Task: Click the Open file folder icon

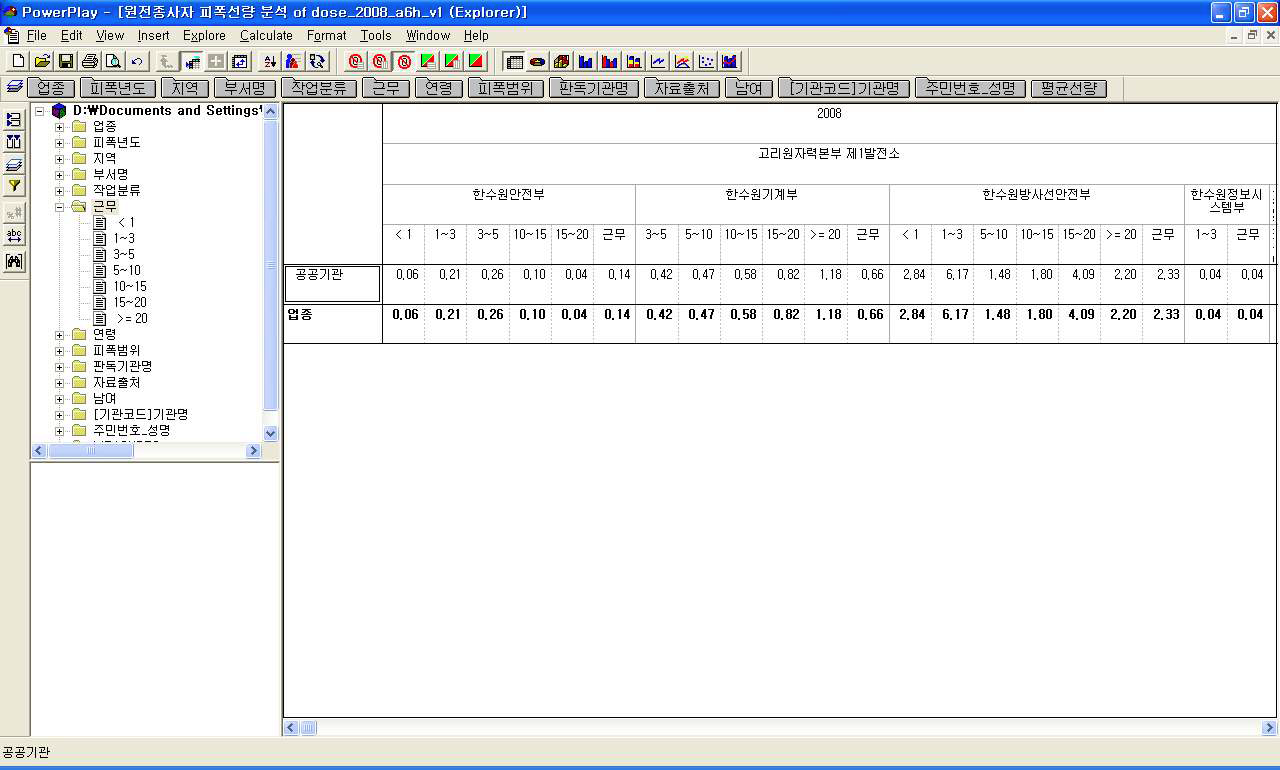Action: tap(42, 61)
